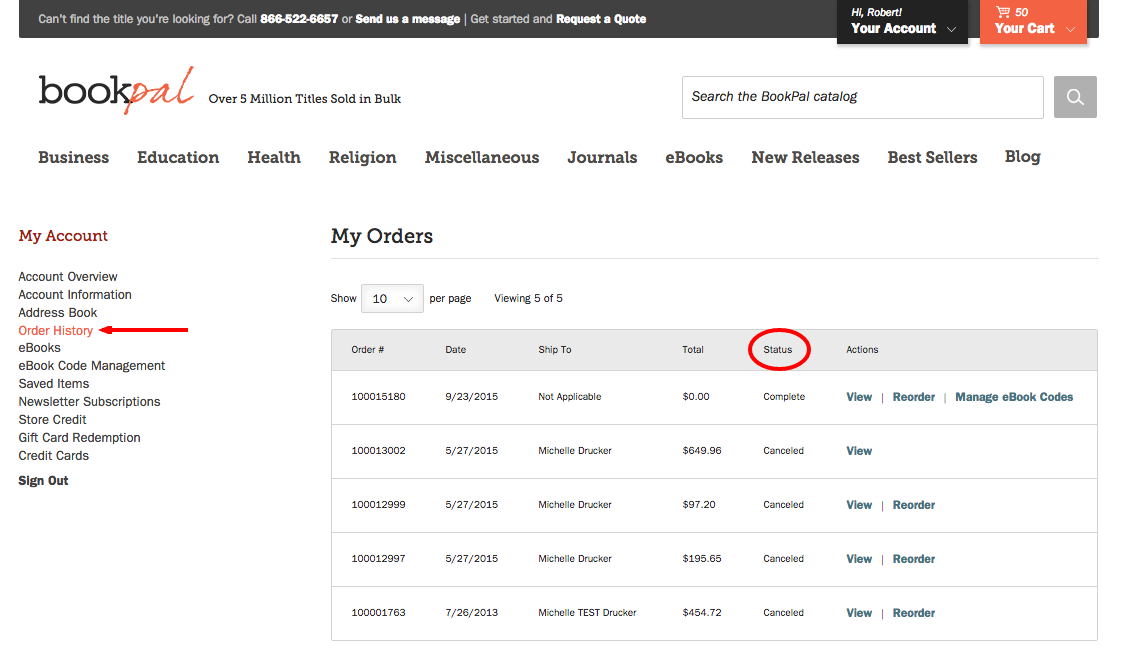Reorder order 100012997
The height and width of the screenshot is (670, 1123).
[x=914, y=559]
